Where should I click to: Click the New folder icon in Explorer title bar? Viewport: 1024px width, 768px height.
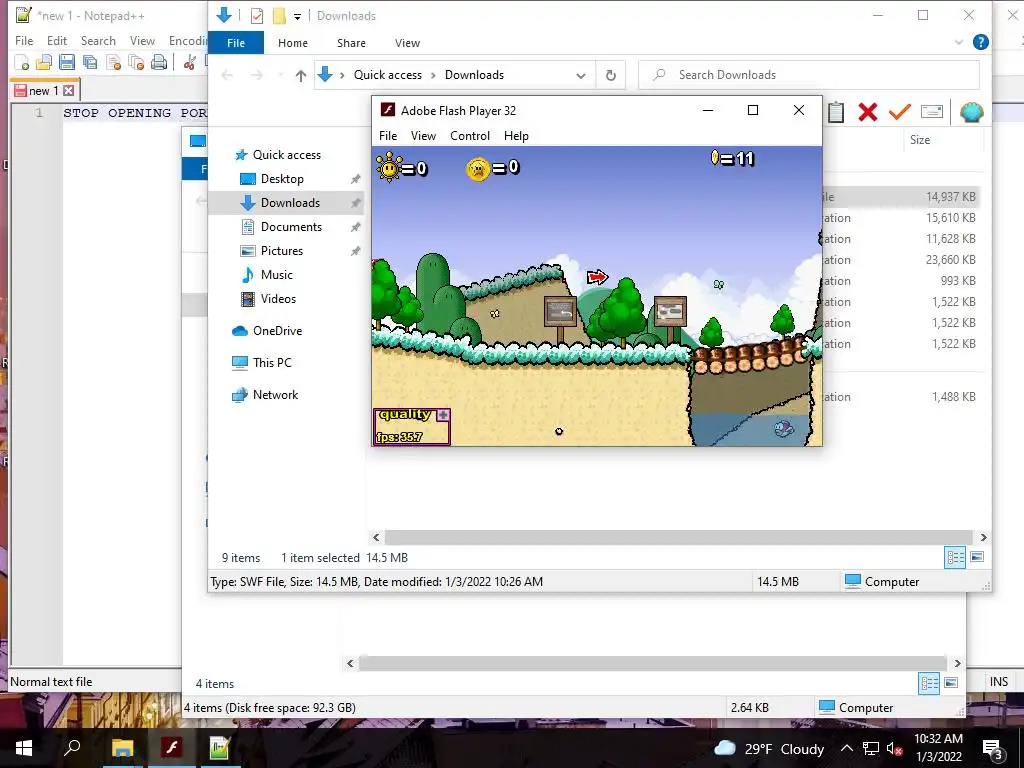pos(279,16)
